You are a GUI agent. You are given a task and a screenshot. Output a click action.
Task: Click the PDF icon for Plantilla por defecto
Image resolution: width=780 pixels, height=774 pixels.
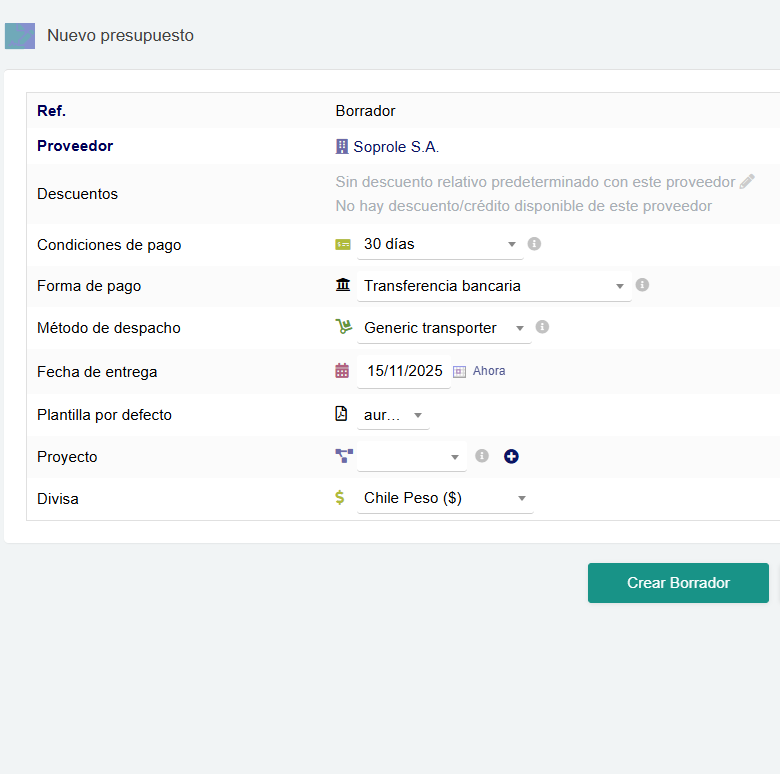coord(342,414)
